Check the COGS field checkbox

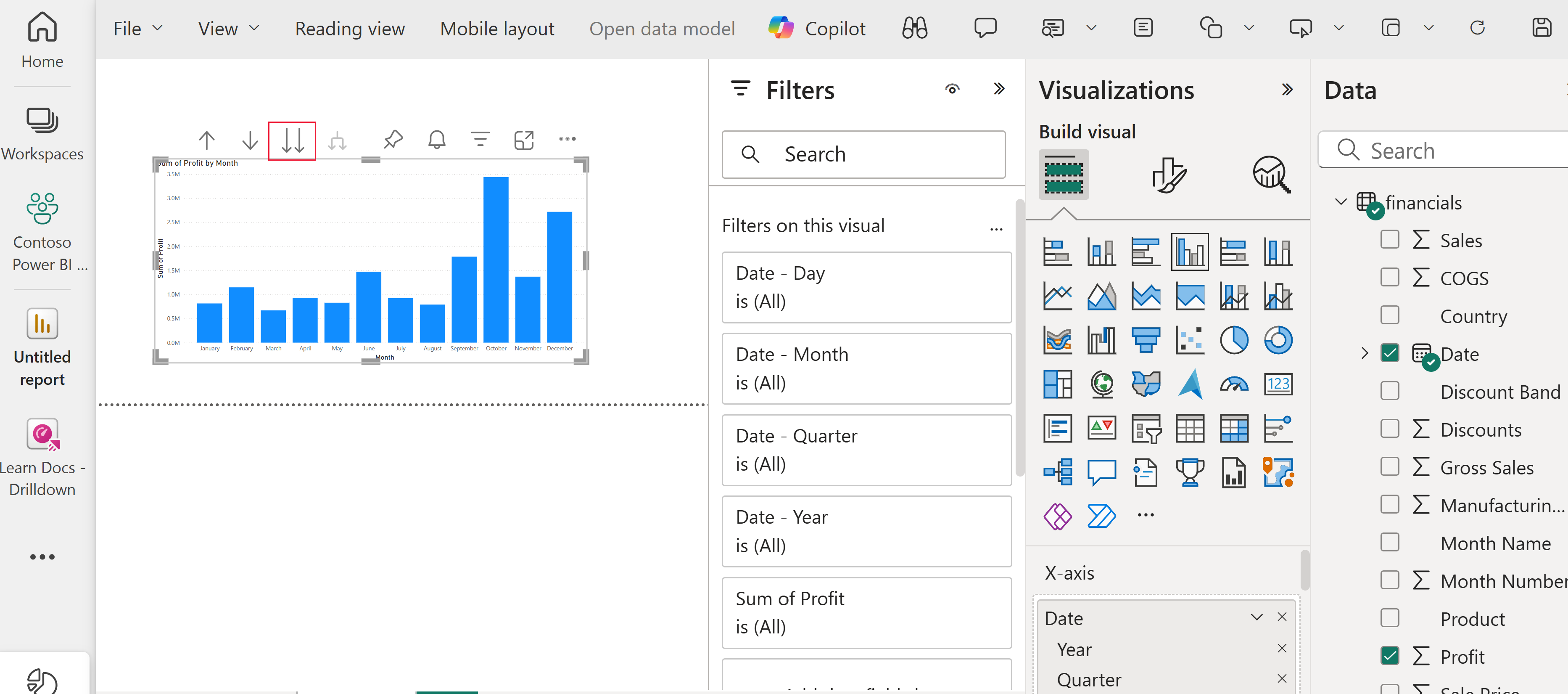(x=1390, y=277)
